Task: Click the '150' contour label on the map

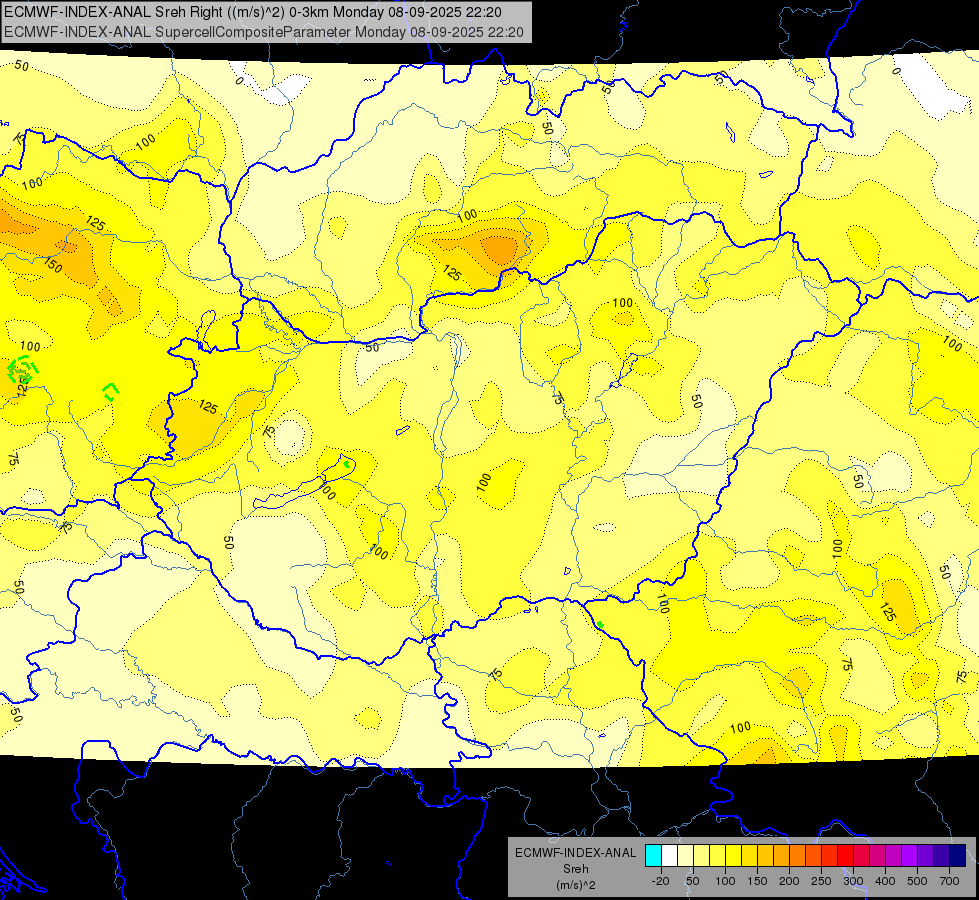Action: [x=53, y=265]
